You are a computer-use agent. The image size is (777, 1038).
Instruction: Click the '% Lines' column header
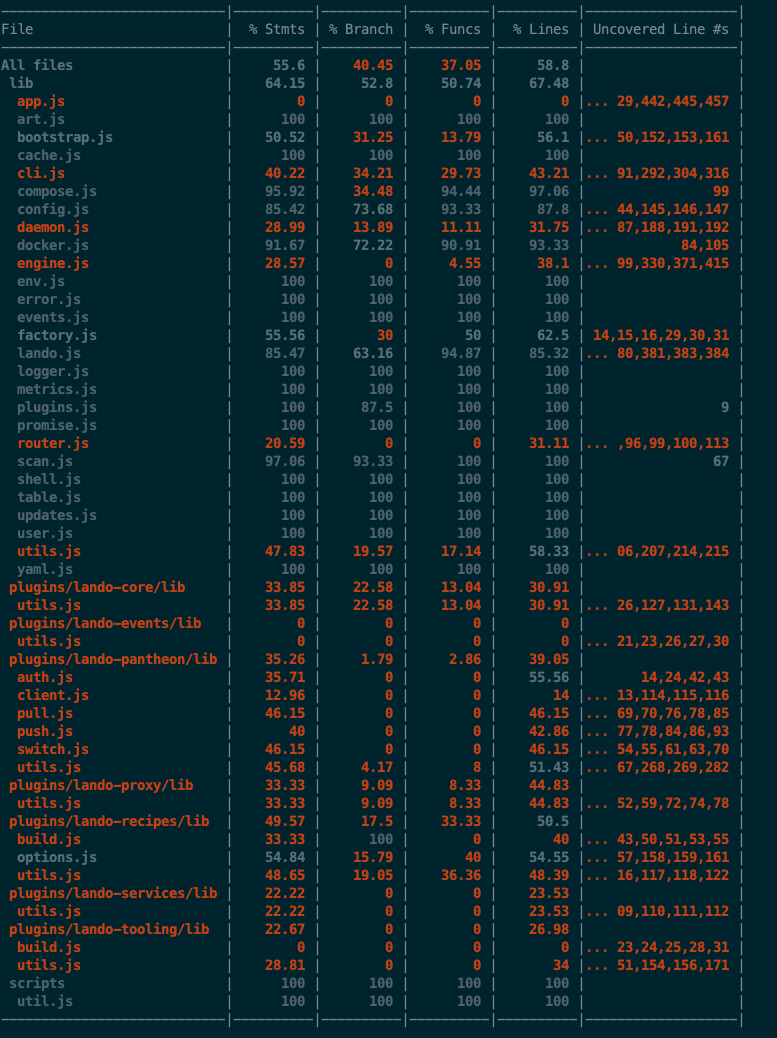[541, 29]
